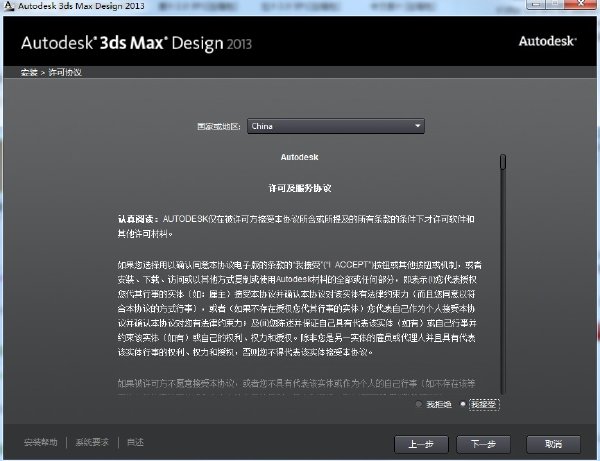
Task: Click the Autodesk app icon in title bar
Action: [x=8, y=6]
